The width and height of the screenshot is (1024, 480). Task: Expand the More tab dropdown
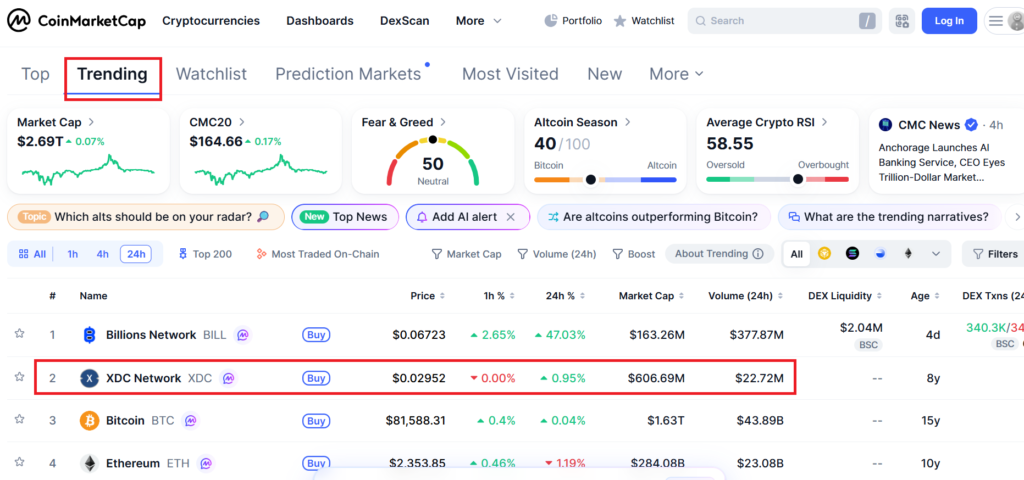click(676, 74)
